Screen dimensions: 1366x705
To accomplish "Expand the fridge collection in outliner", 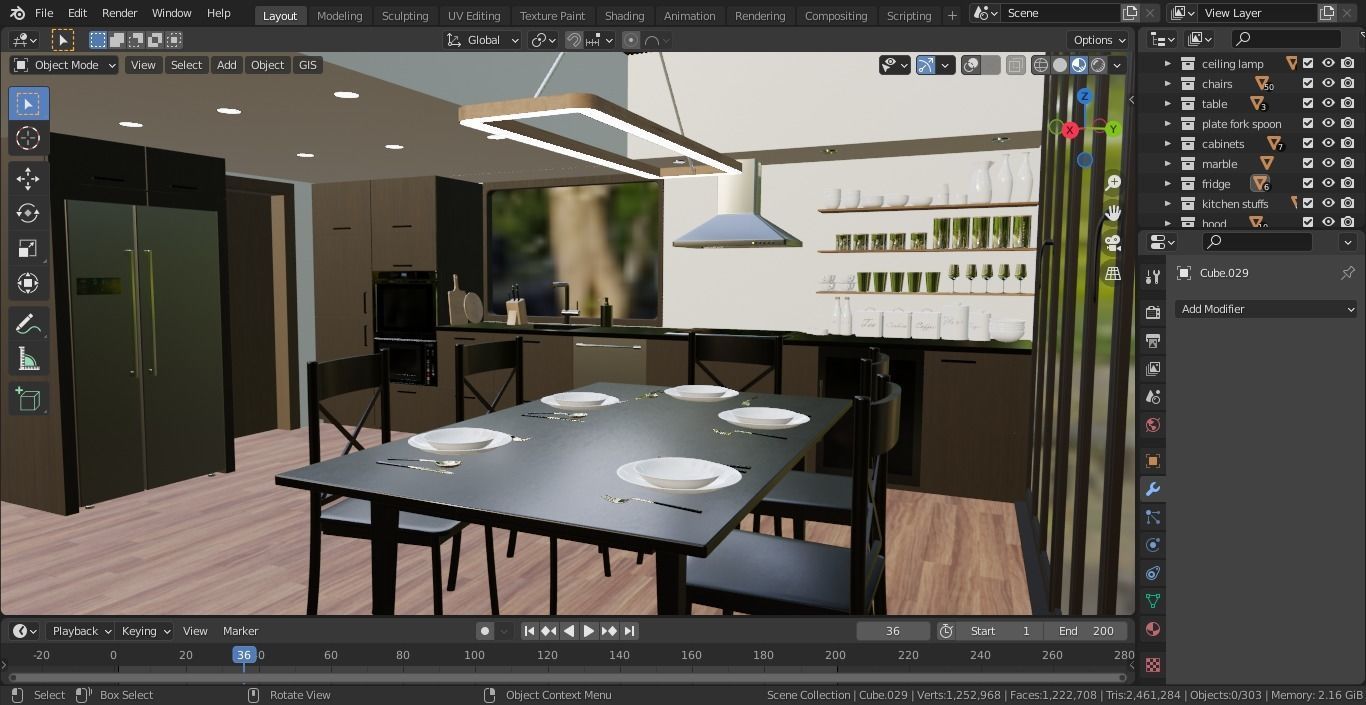I will coord(1167,183).
